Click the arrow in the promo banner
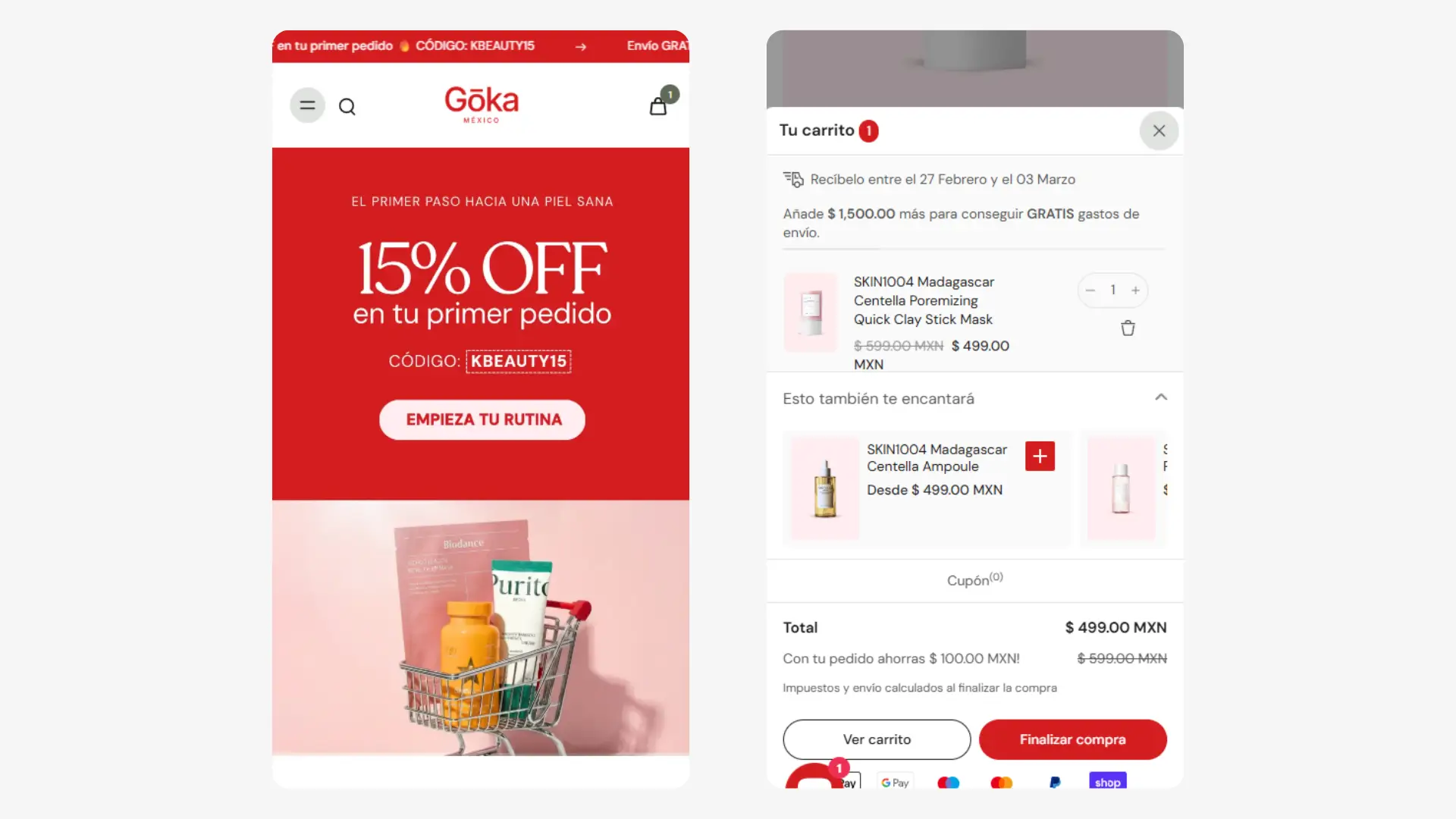This screenshot has width=1456, height=819. [x=581, y=46]
